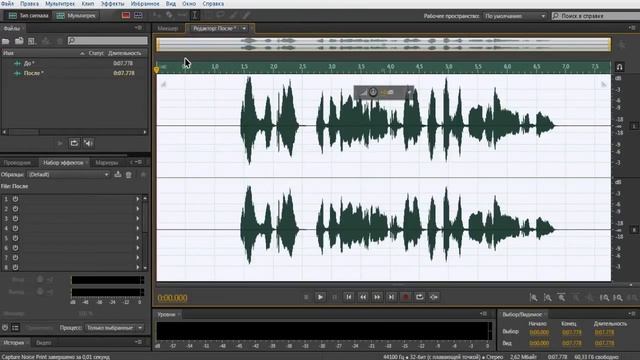Switch to the Waveform (Тип сигнала) view
The width and height of the screenshot is (640, 360).
tap(28, 16)
